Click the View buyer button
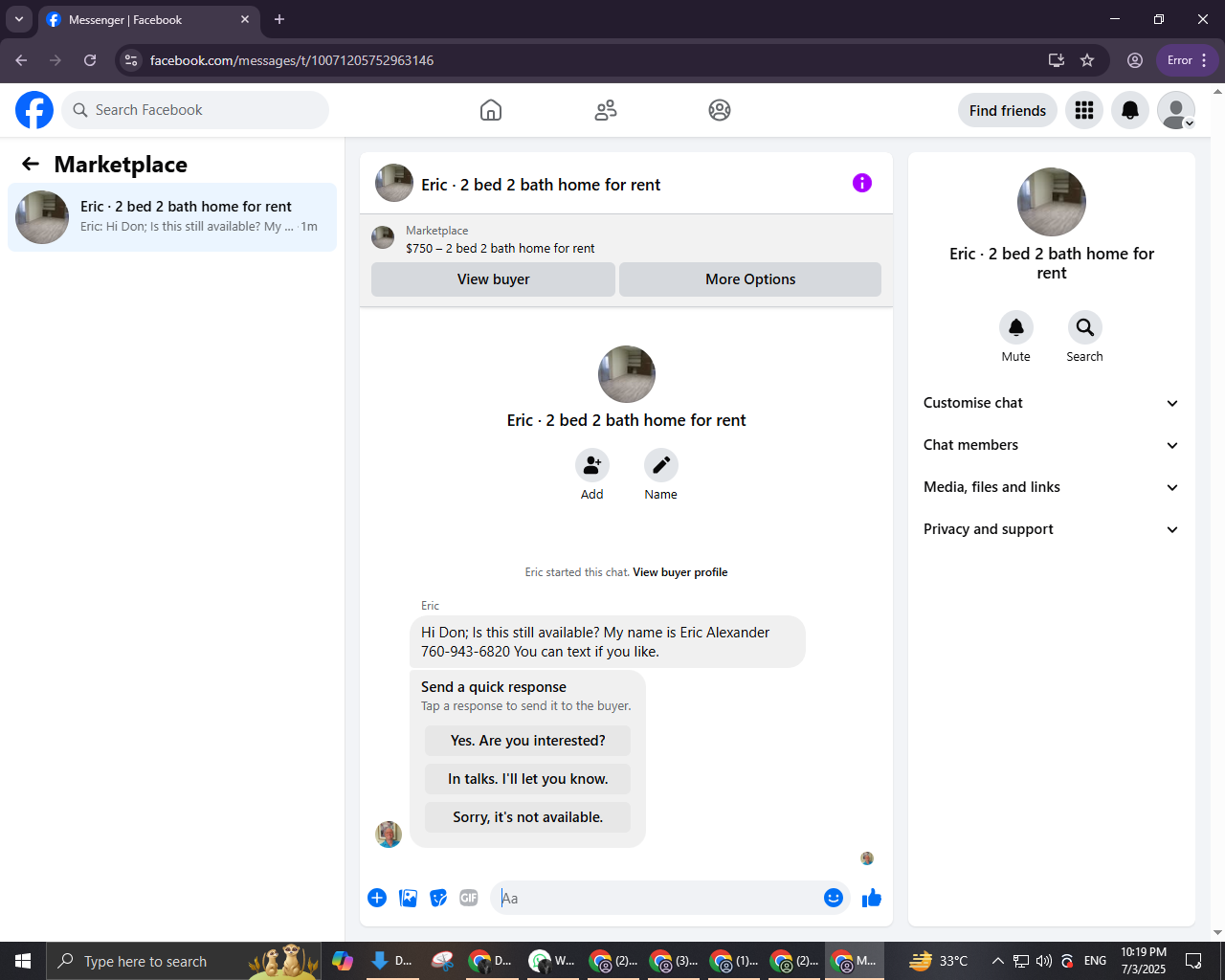This screenshot has height=980, width=1225. pos(493,279)
